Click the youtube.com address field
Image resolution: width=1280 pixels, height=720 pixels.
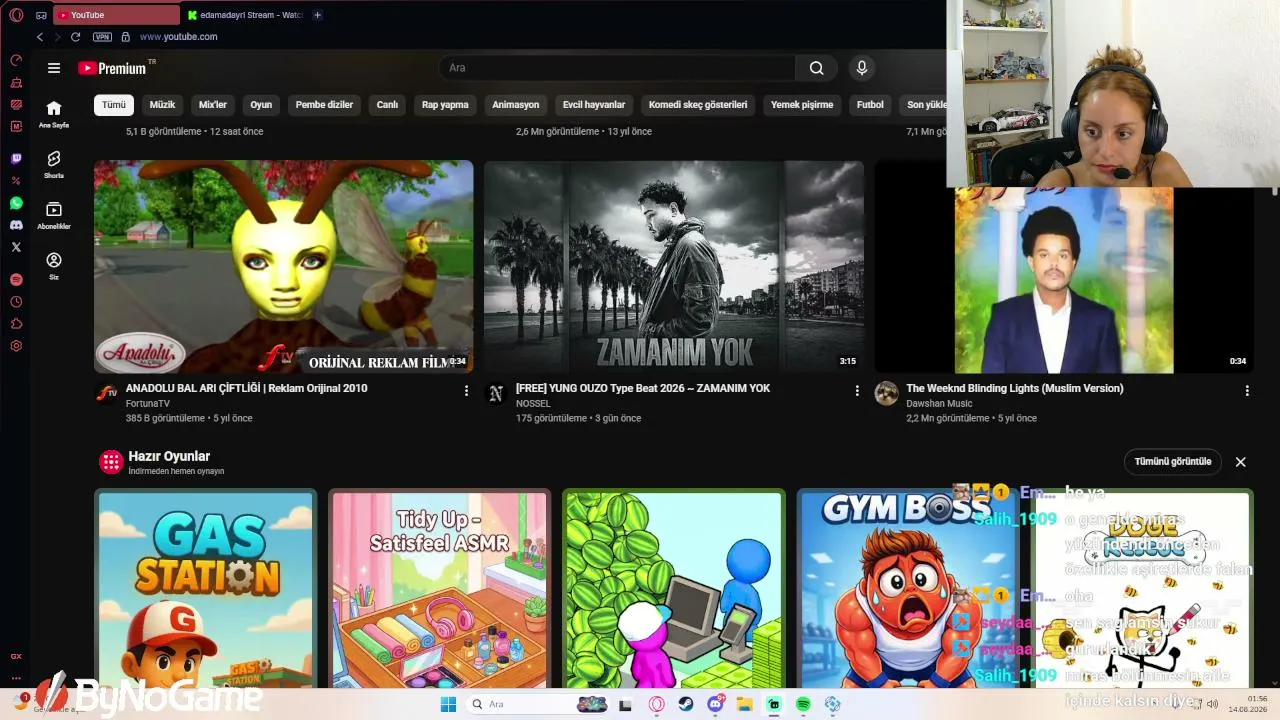[178, 37]
